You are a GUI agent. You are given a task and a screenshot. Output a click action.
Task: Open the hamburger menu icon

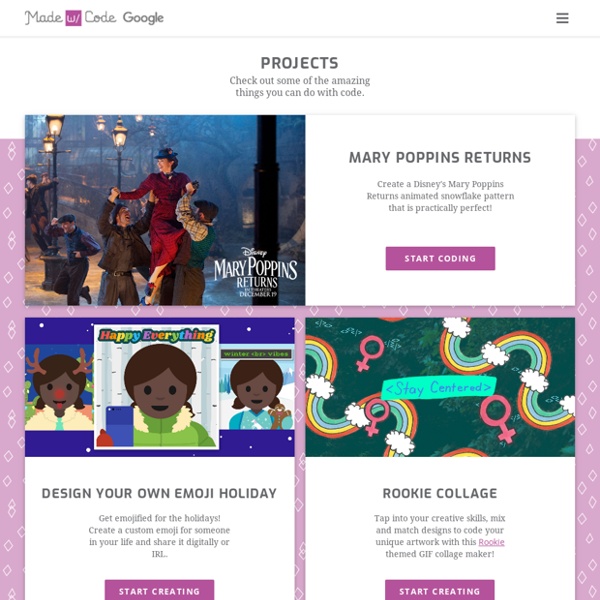click(x=562, y=18)
